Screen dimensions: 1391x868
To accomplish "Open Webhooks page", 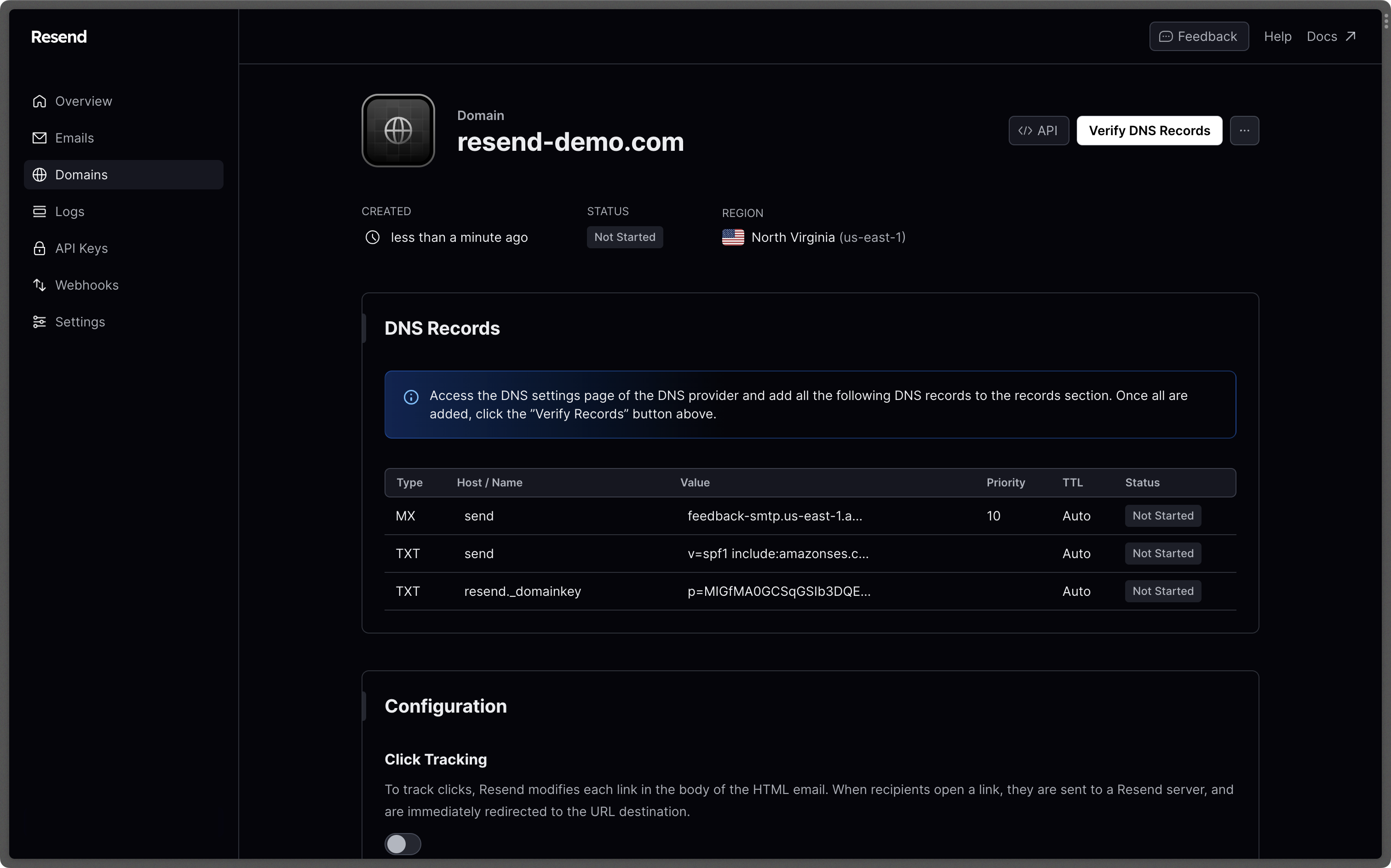I will [123, 285].
